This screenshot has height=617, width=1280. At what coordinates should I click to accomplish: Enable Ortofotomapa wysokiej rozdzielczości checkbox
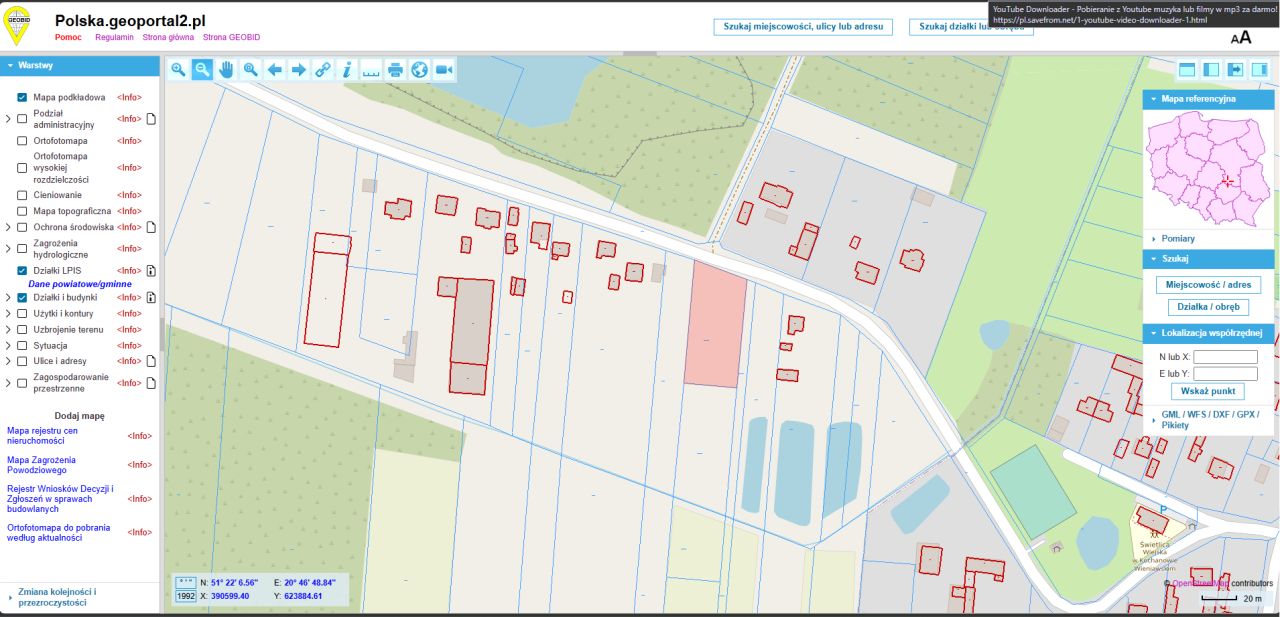pyautogui.click(x=22, y=167)
